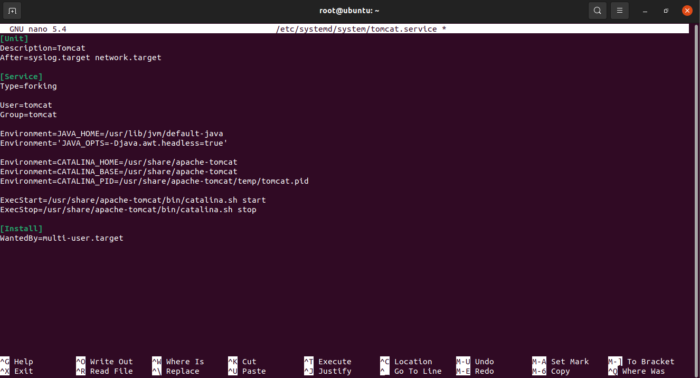Click the ^G Help shortcut
This screenshot has width=700, height=378.
pyautogui.click(x=17, y=361)
